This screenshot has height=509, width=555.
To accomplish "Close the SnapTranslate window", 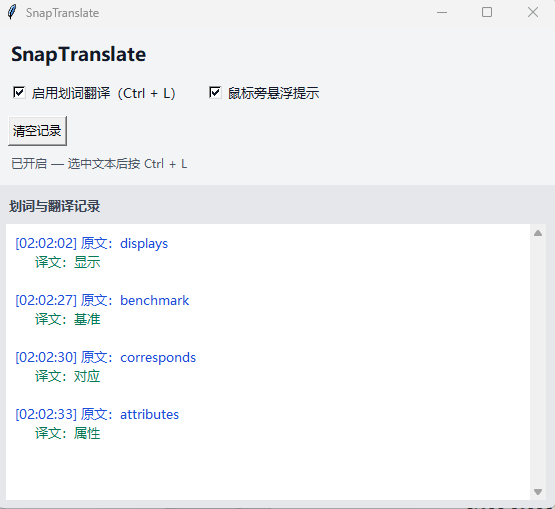I will click(x=533, y=12).
